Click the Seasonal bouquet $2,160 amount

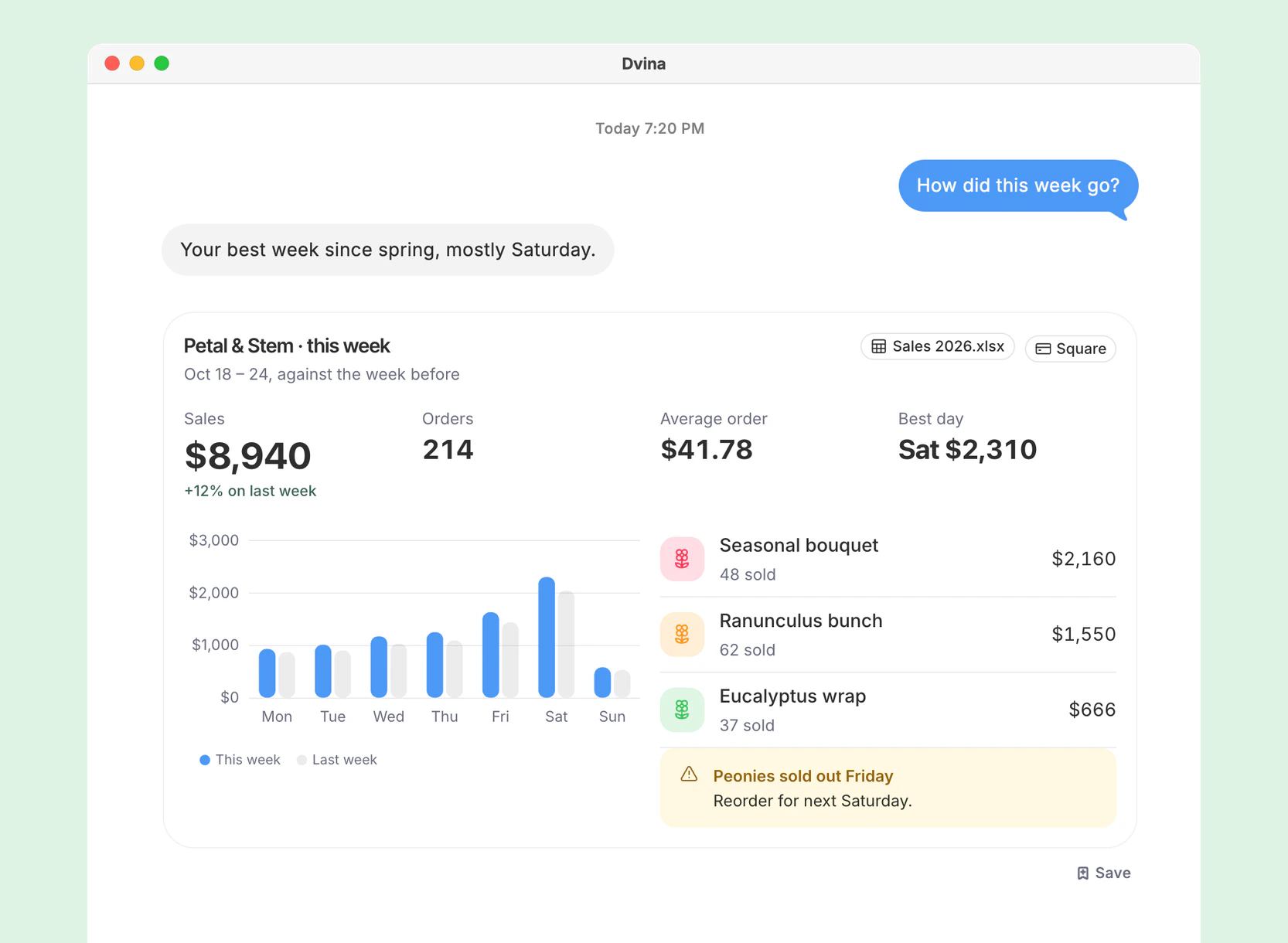pyautogui.click(x=1083, y=559)
